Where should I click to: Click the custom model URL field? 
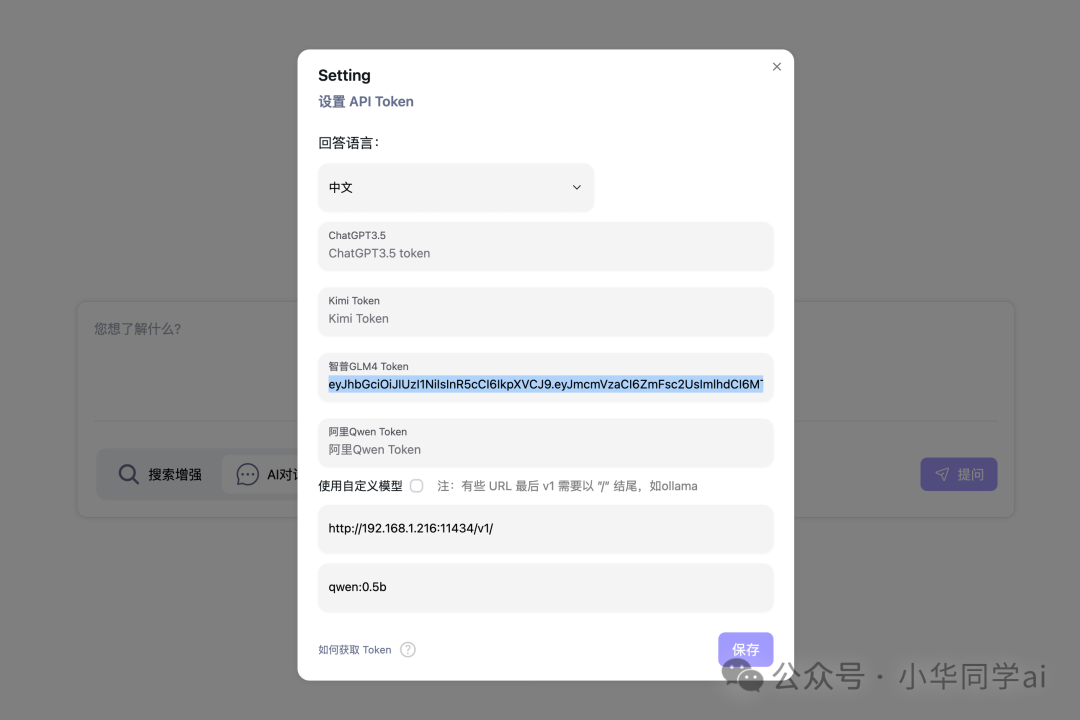coord(545,529)
